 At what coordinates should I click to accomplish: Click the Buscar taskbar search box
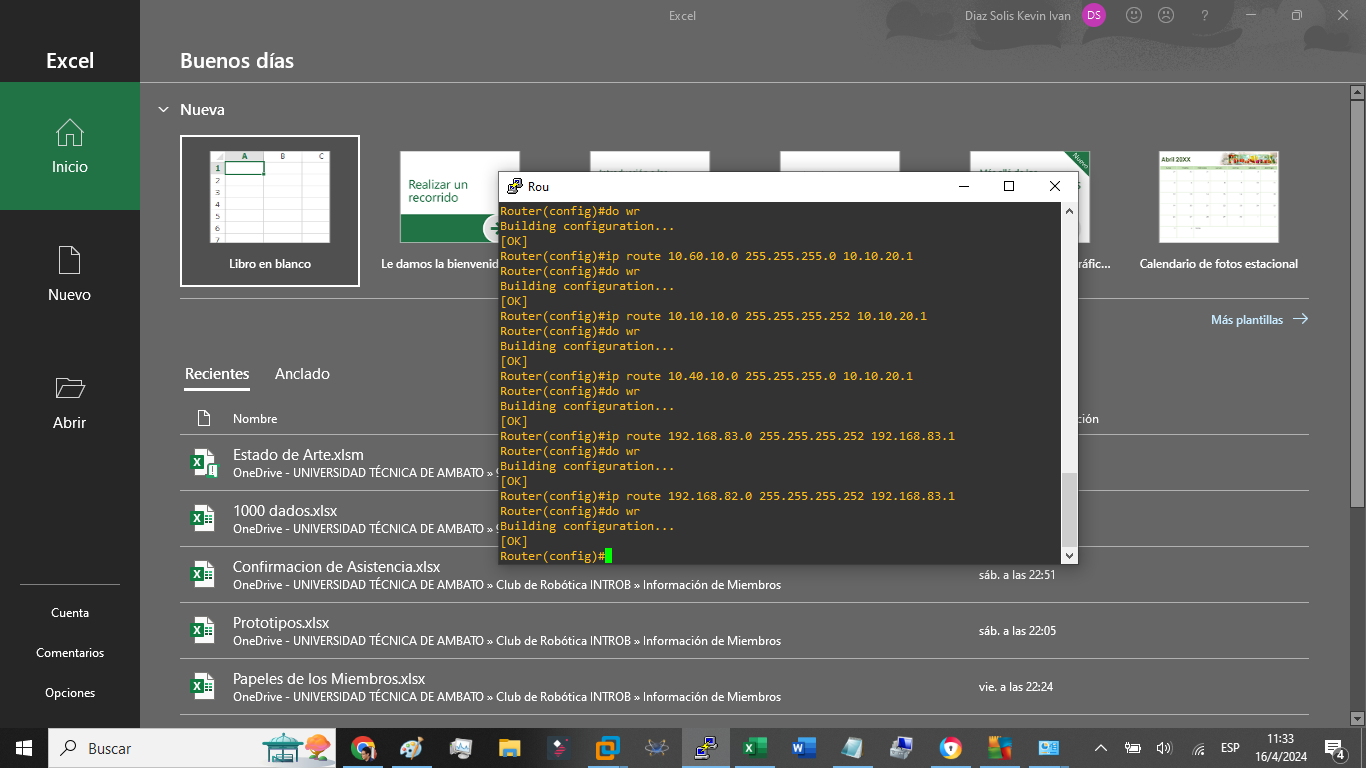click(194, 748)
